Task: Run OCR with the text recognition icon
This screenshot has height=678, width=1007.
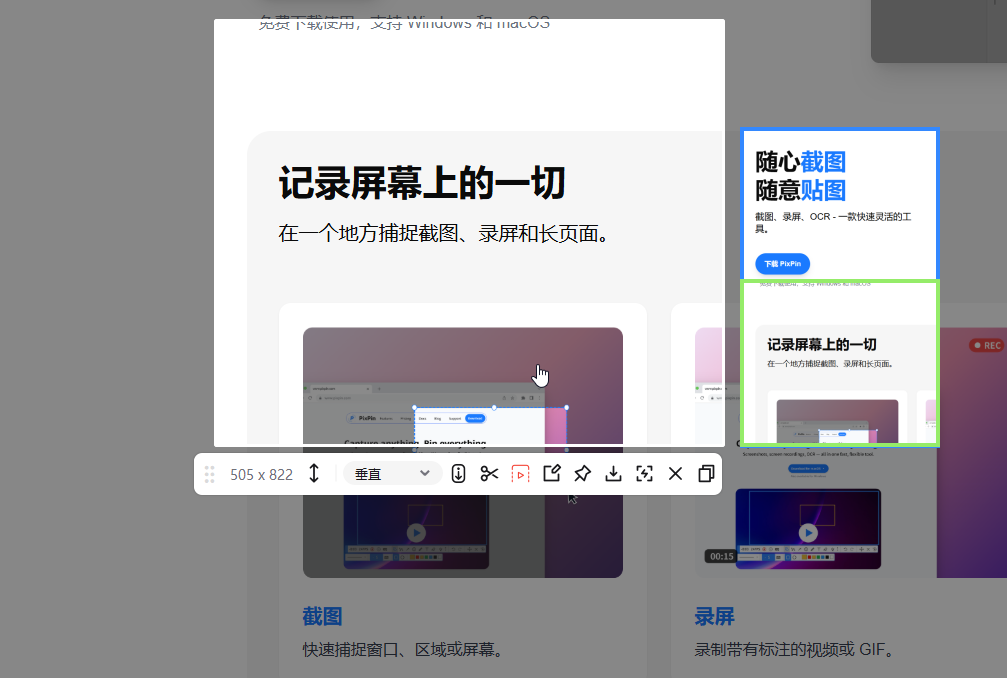Action: [644, 473]
